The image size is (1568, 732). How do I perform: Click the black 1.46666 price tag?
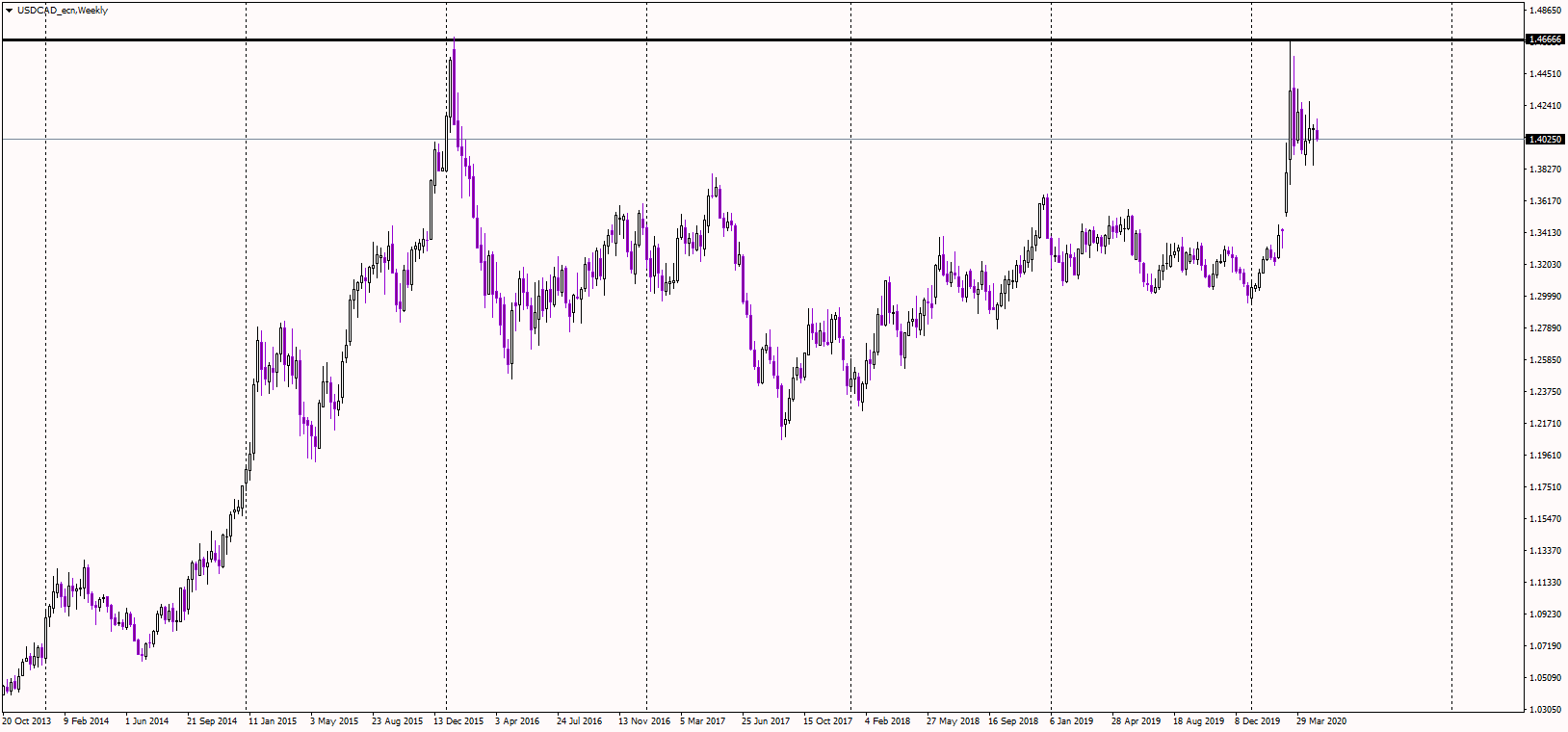tap(1545, 40)
